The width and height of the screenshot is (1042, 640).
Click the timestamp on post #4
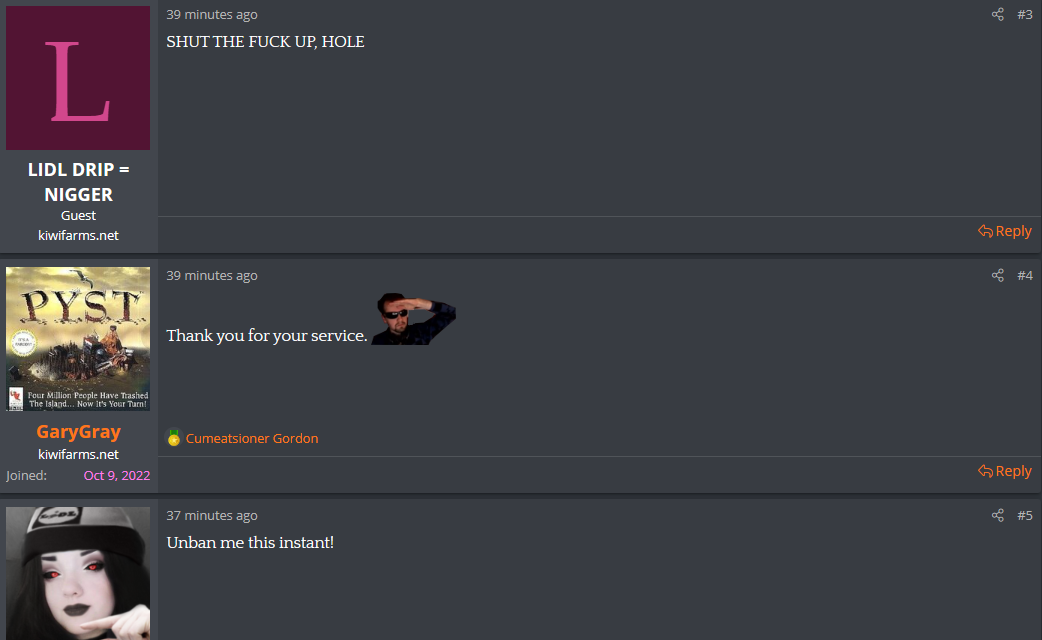[x=212, y=275]
